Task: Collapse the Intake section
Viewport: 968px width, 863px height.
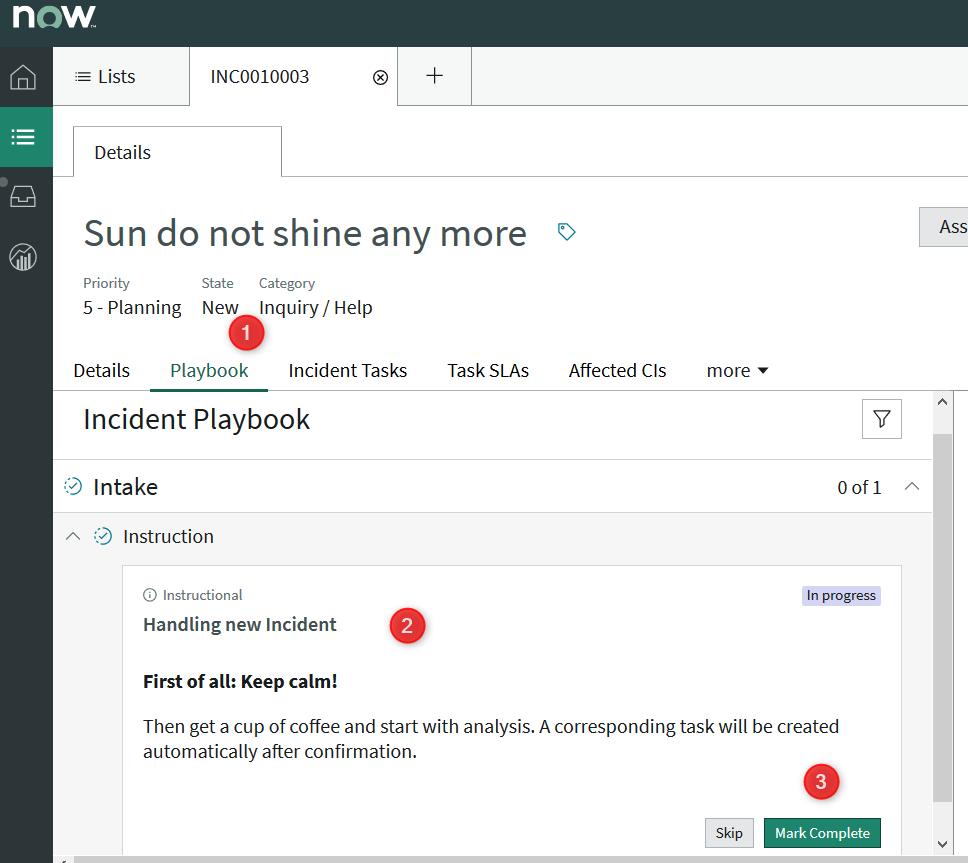Action: point(911,486)
